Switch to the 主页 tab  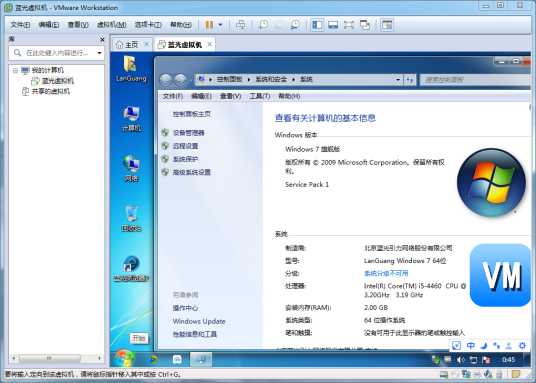(x=131, y=44)
